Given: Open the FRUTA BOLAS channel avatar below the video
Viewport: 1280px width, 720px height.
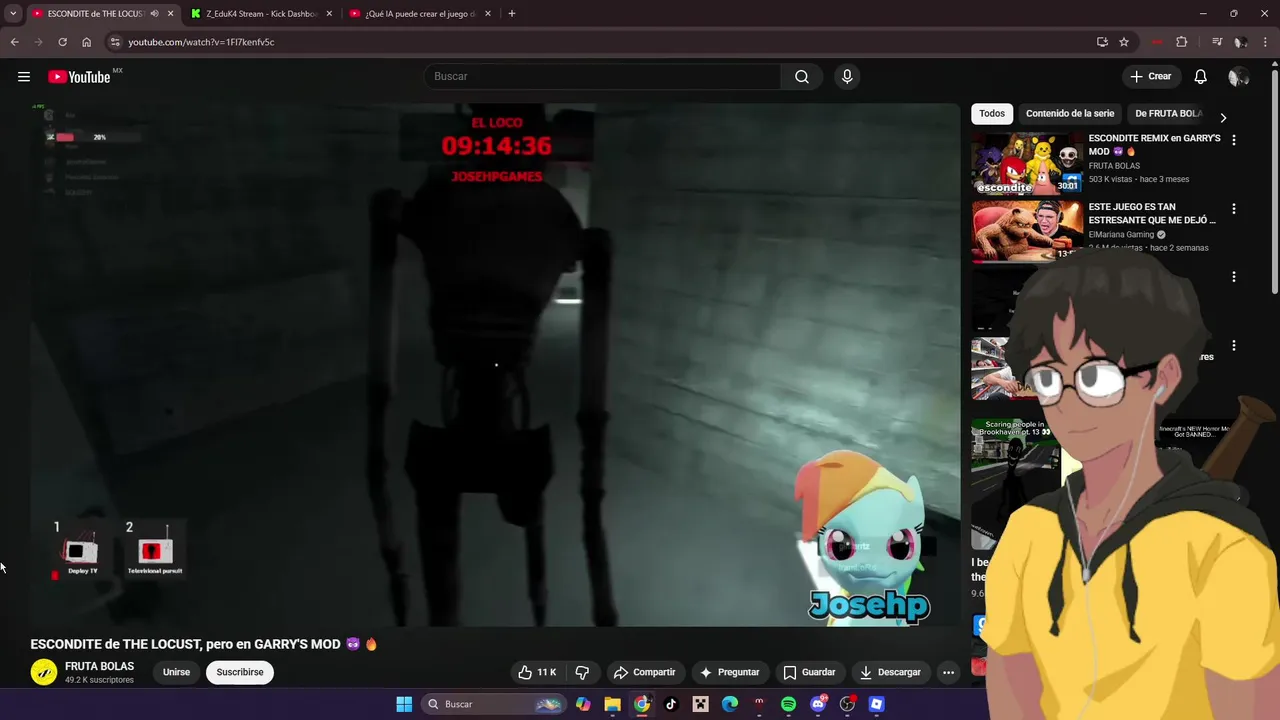Looking at the screenshot, I should point(44,672).
